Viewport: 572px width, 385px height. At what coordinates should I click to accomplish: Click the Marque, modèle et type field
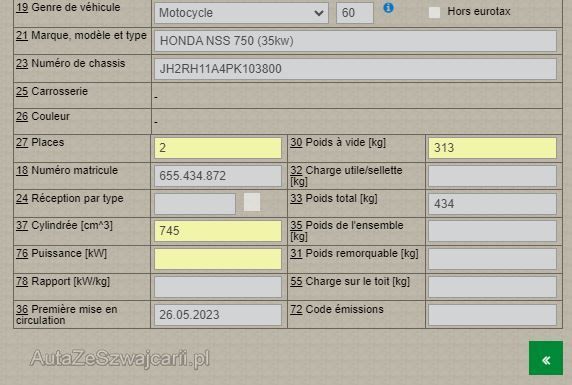tap(355, 41)
